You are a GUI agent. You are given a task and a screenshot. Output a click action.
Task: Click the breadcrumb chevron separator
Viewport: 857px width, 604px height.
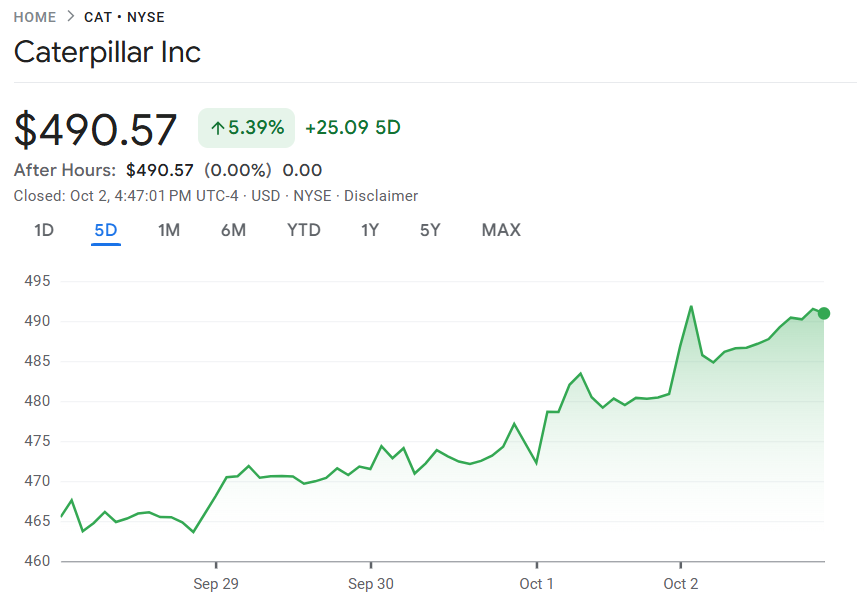70,17
